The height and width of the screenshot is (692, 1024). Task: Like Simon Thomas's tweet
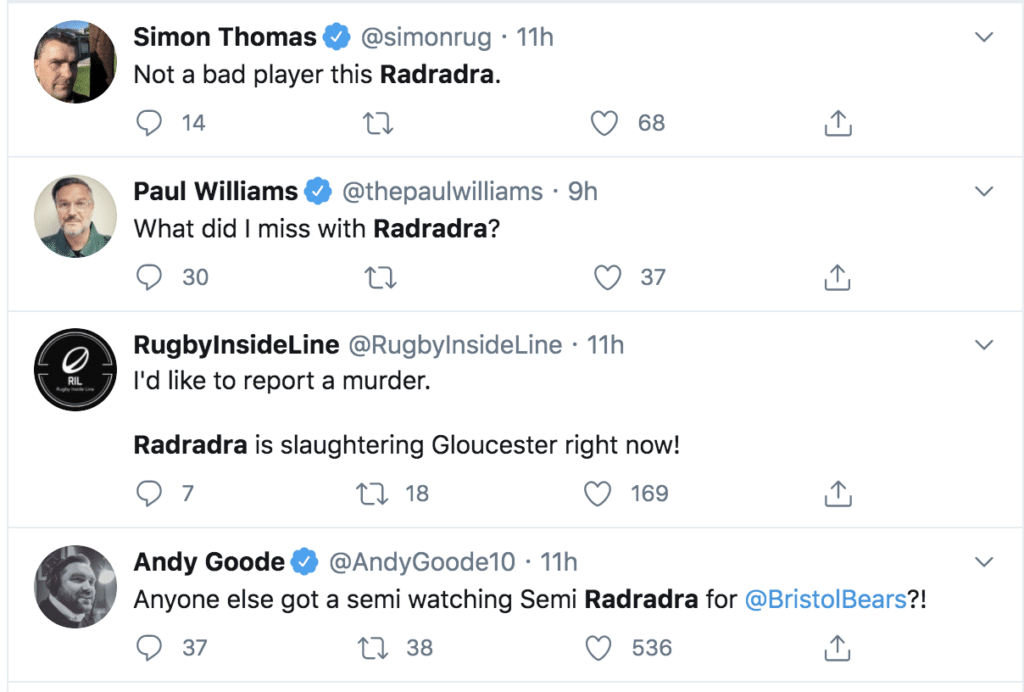coord(604,123)
